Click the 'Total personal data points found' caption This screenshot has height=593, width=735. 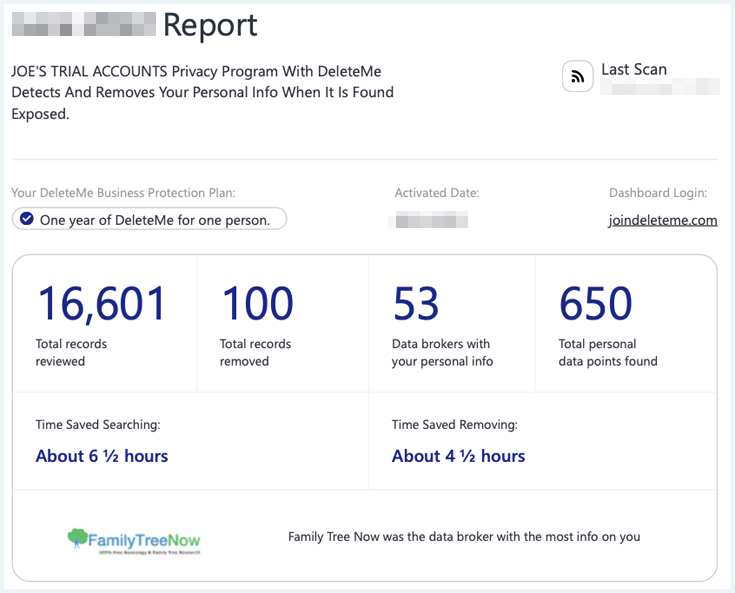pos(608,353)
